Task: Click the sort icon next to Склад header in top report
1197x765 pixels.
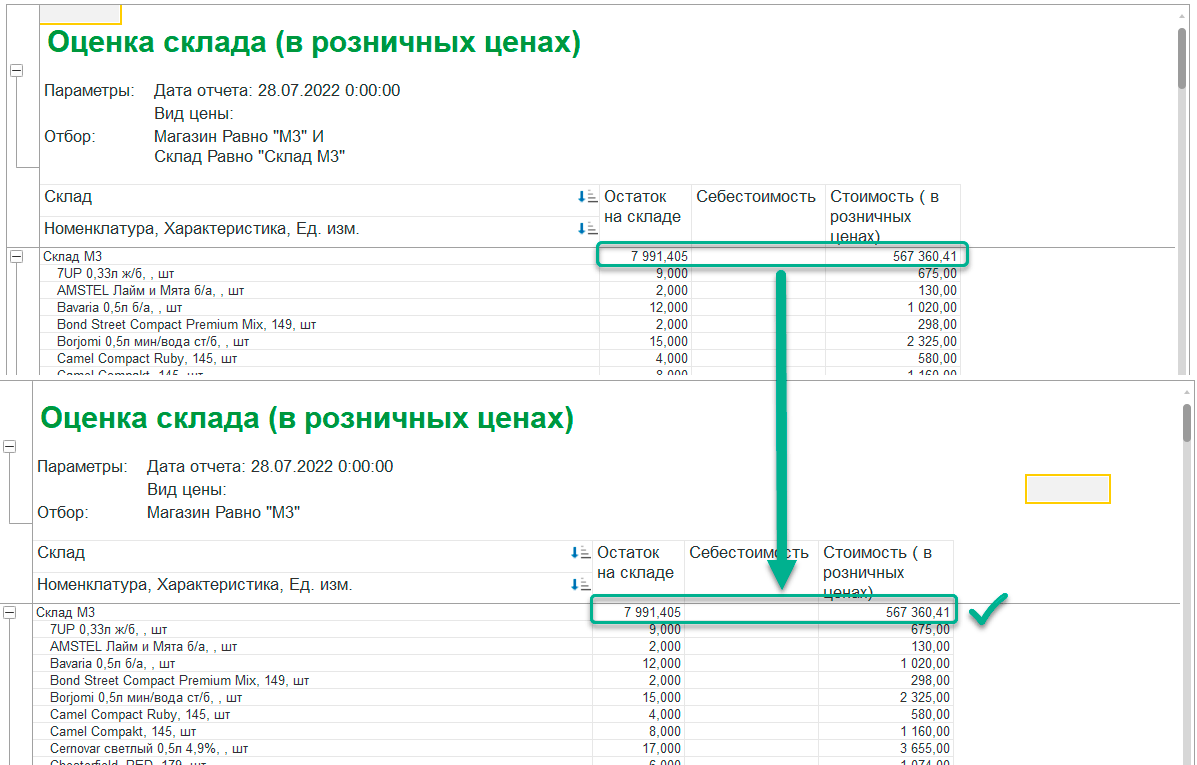Action: pyautogui.click(x=586, y=197)
